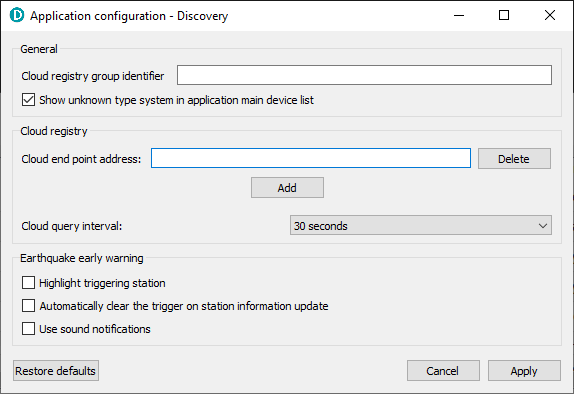The height and width of the screenshot is (394, 574).
Task: Cancel the configuration changes
Action: (x=443, y=371)
